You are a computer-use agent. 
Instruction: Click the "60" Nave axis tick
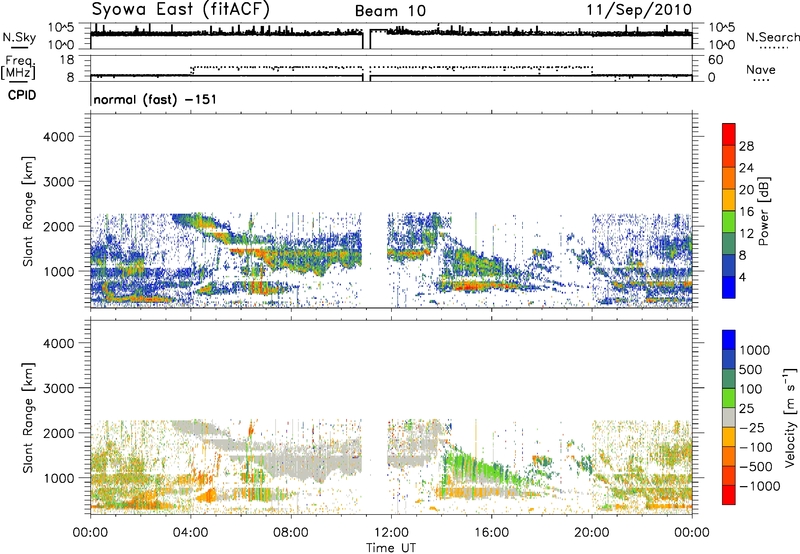coord(715,60)
